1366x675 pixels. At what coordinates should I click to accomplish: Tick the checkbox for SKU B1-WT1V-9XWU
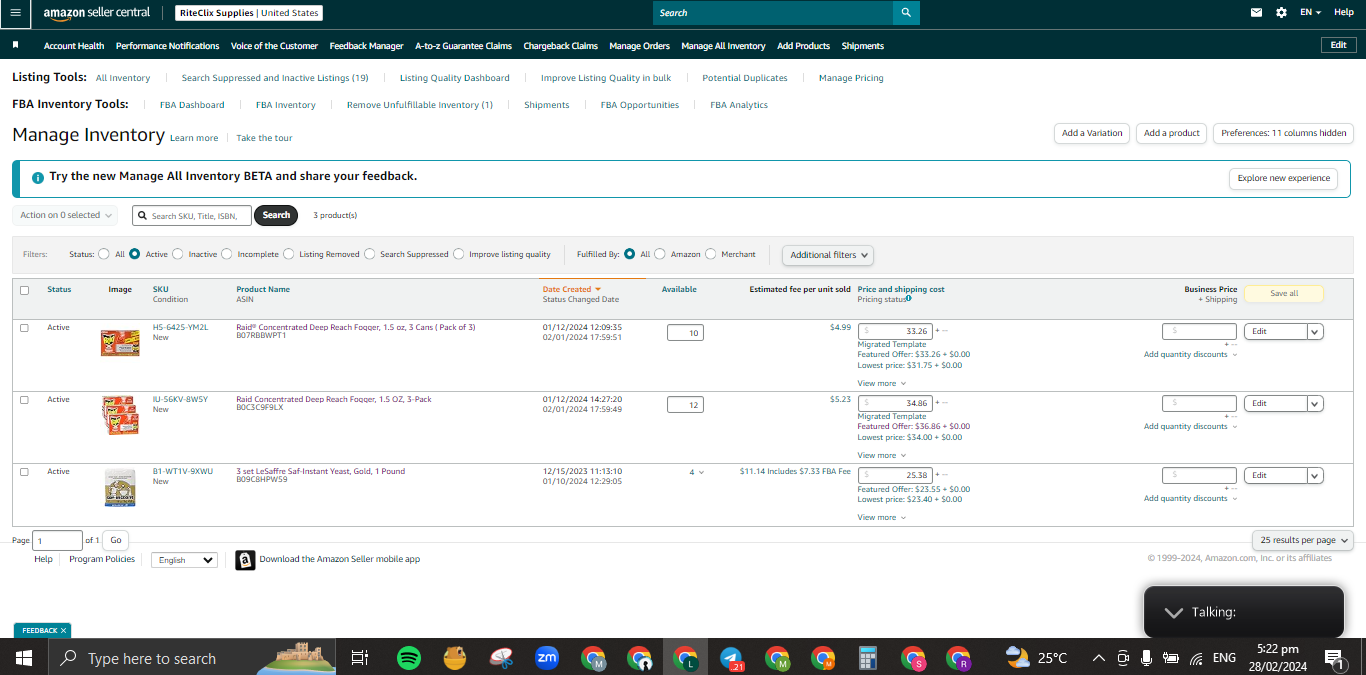click(x=25, y=472)
